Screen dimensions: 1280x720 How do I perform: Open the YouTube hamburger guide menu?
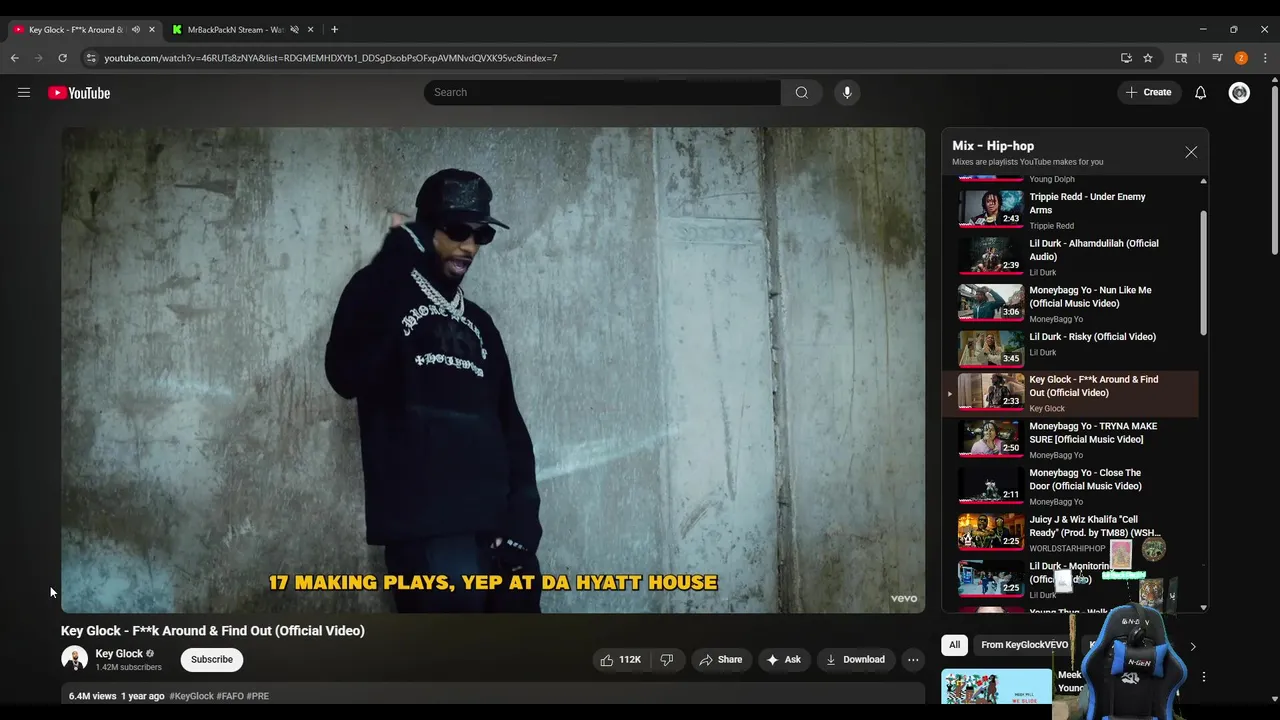coord(24,93)
